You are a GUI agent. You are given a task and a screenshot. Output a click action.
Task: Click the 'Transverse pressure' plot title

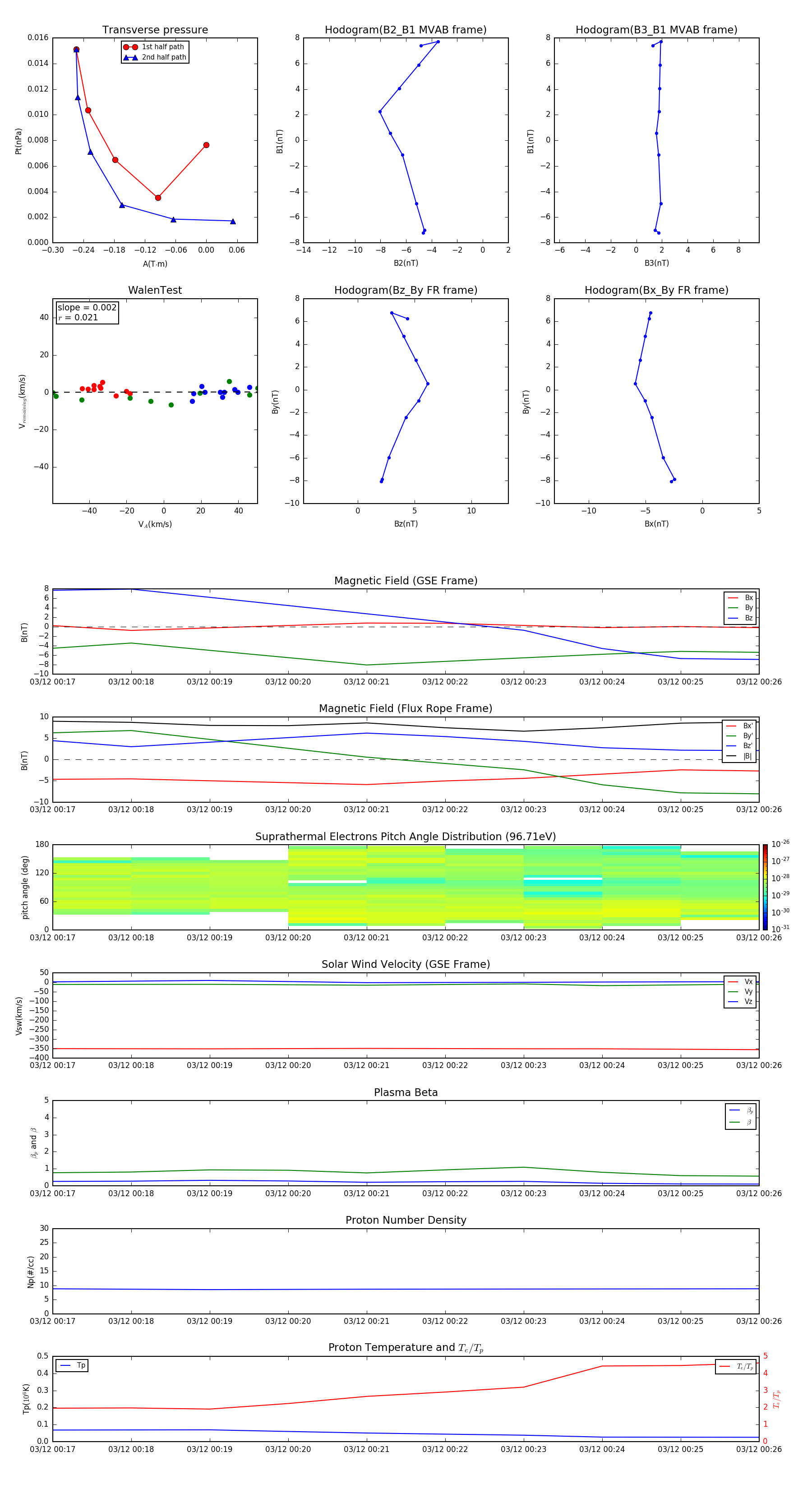[155, 30]
